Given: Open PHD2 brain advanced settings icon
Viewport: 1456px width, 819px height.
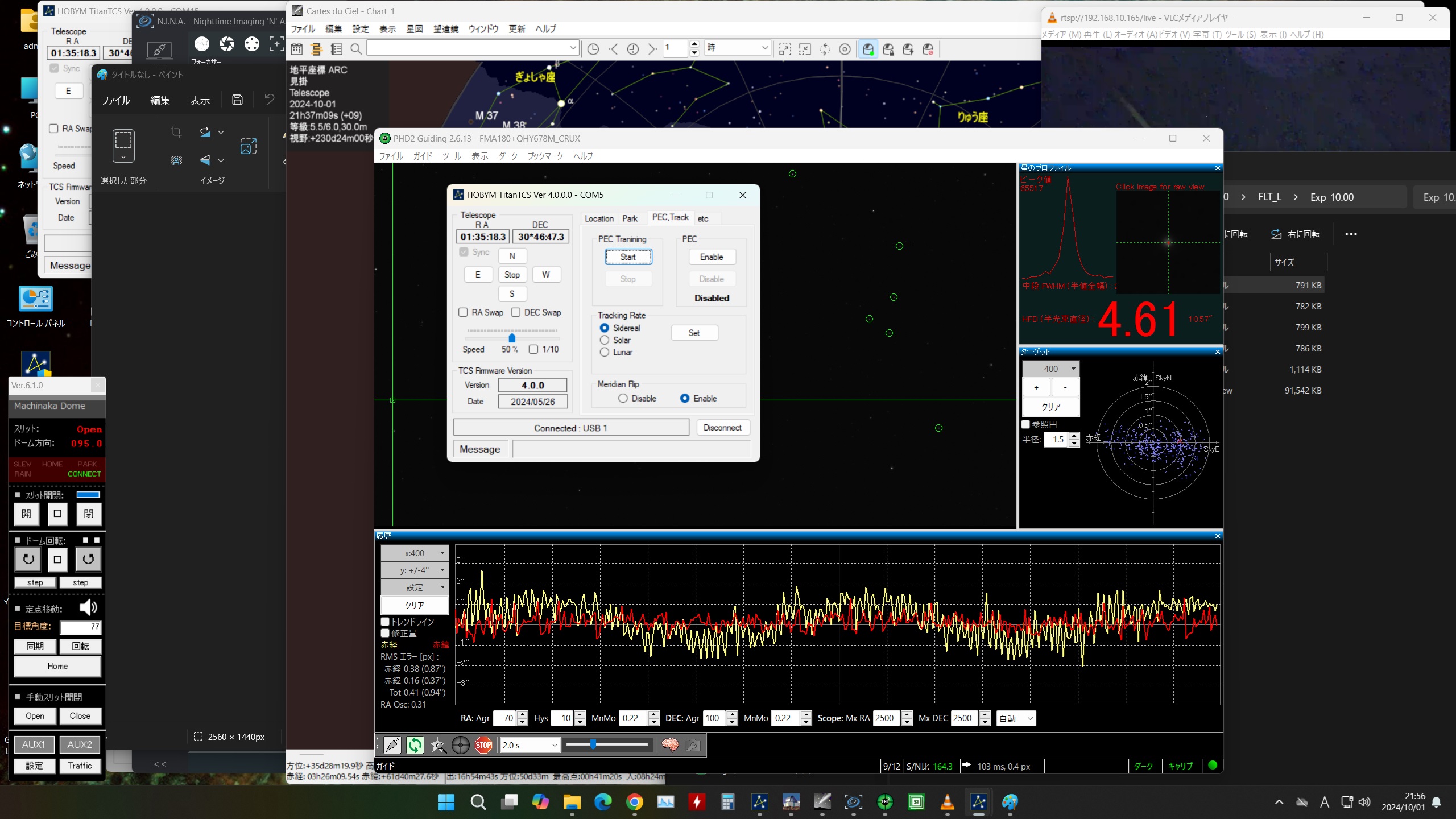Looking at the screenshot, I should click(670, 745).
